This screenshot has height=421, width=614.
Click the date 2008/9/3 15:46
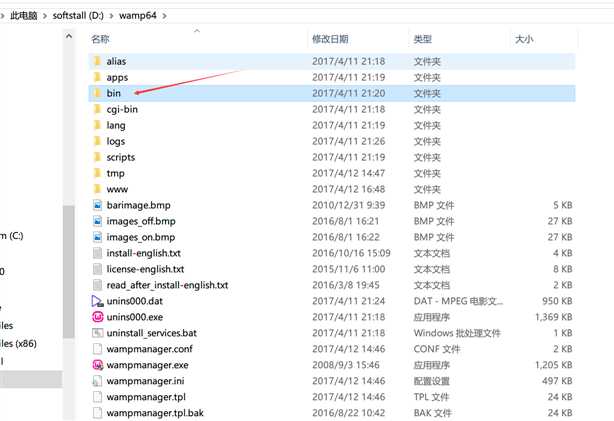(346, 365)
